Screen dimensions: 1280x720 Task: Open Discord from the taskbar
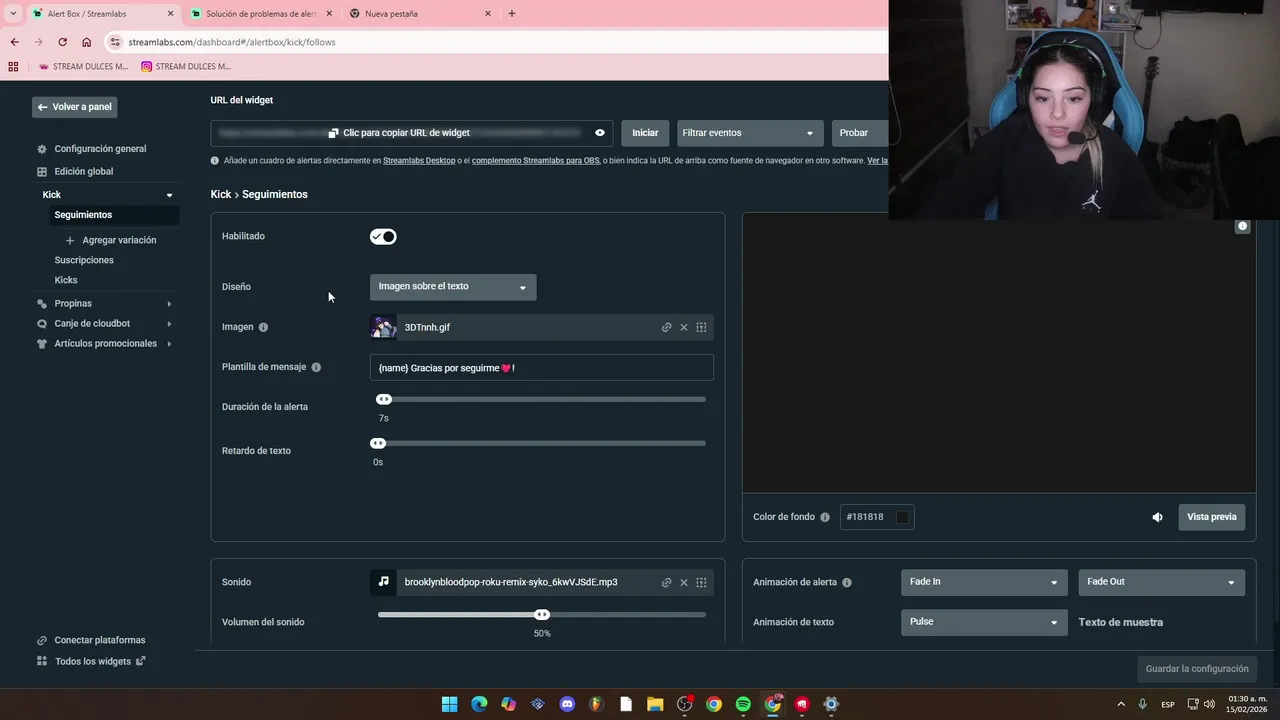pyautogui.click(x=567, y=704)
